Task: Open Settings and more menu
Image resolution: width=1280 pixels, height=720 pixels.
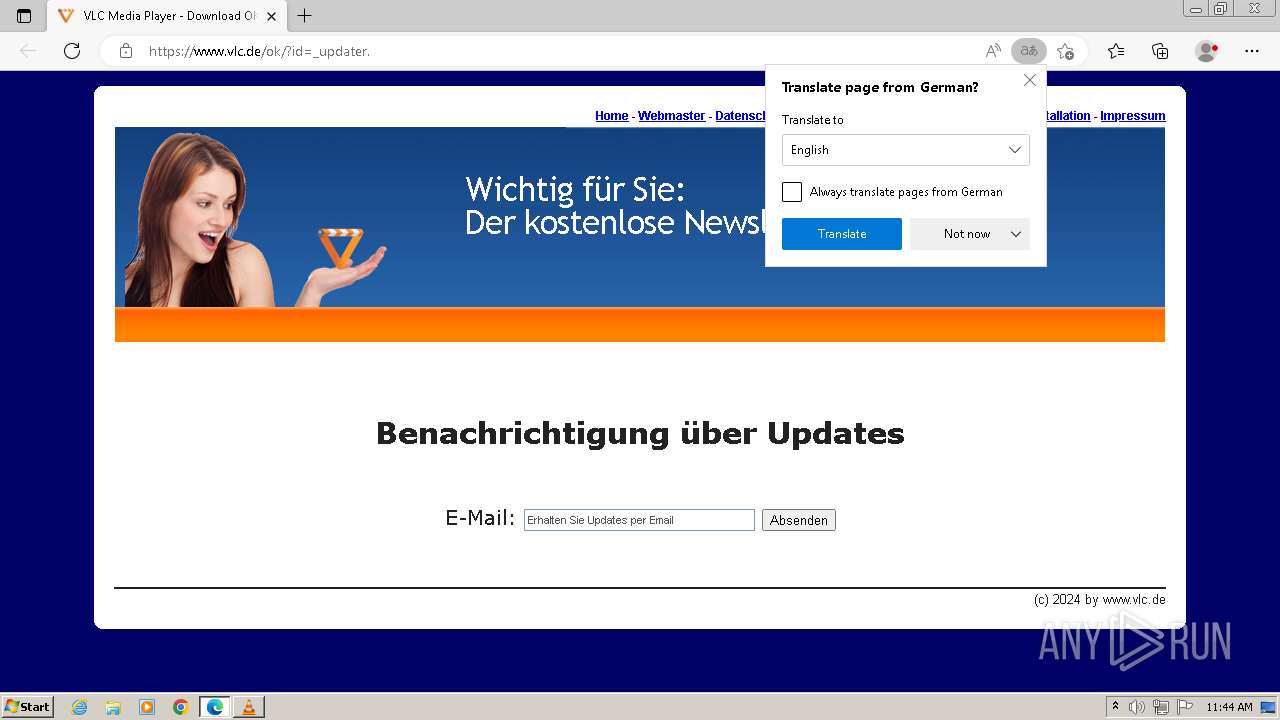Action: 1252,51
